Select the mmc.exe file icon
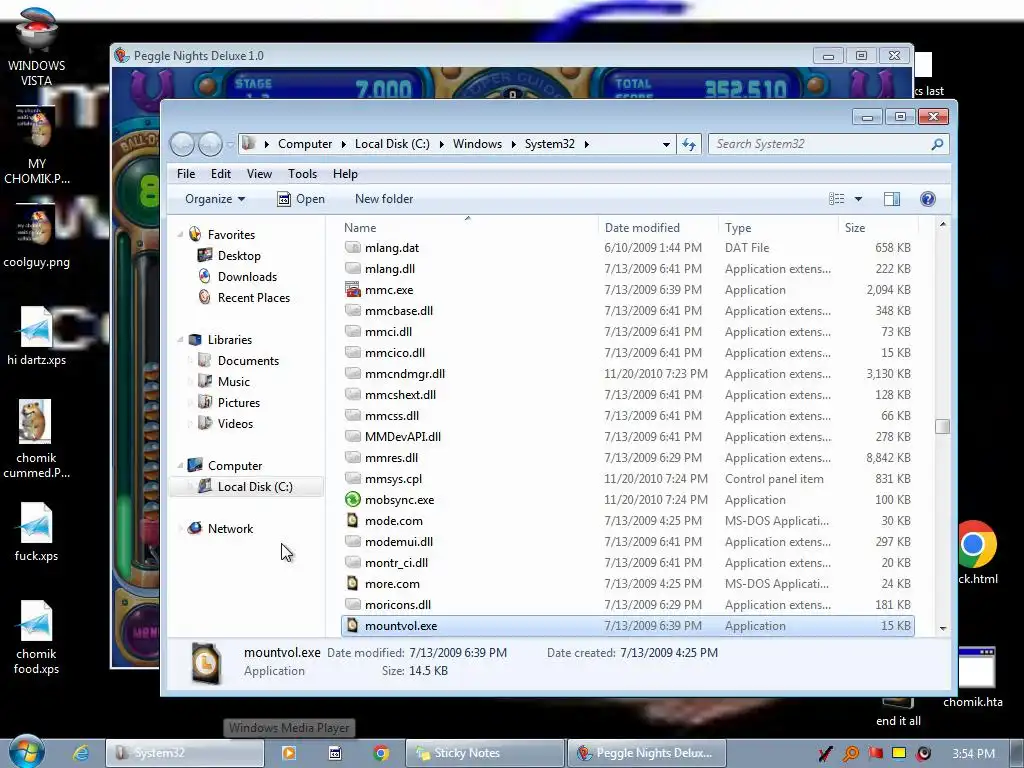 (x=353, y=289)
